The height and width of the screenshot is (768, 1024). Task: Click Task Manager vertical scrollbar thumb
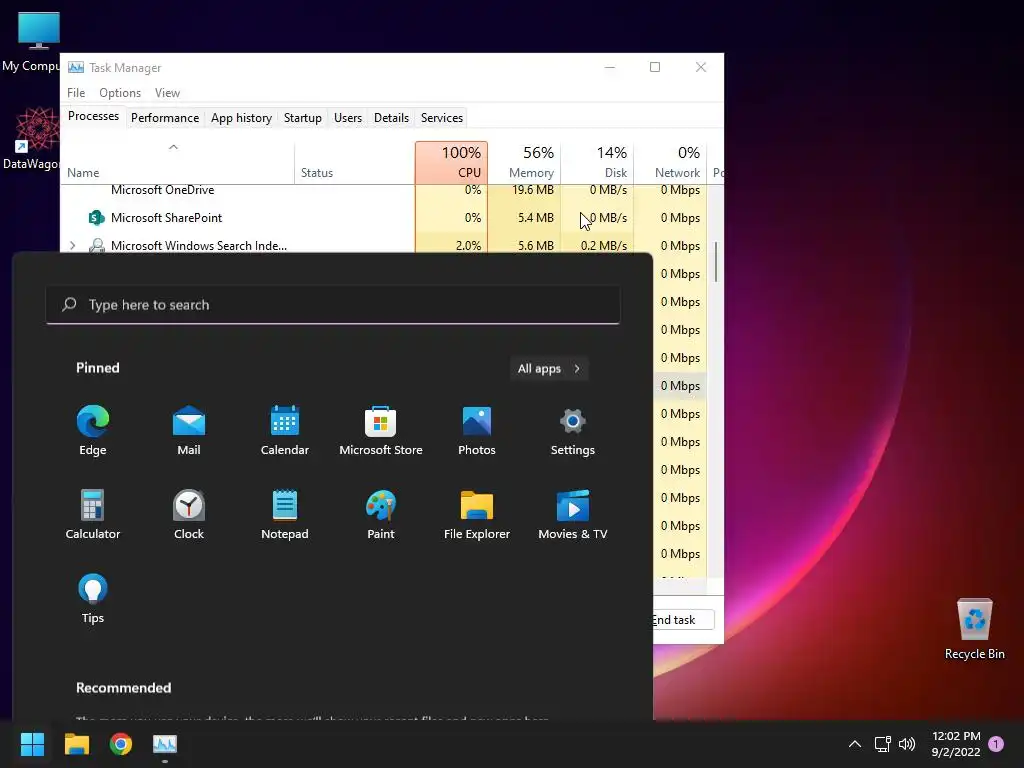click(716, 262)
